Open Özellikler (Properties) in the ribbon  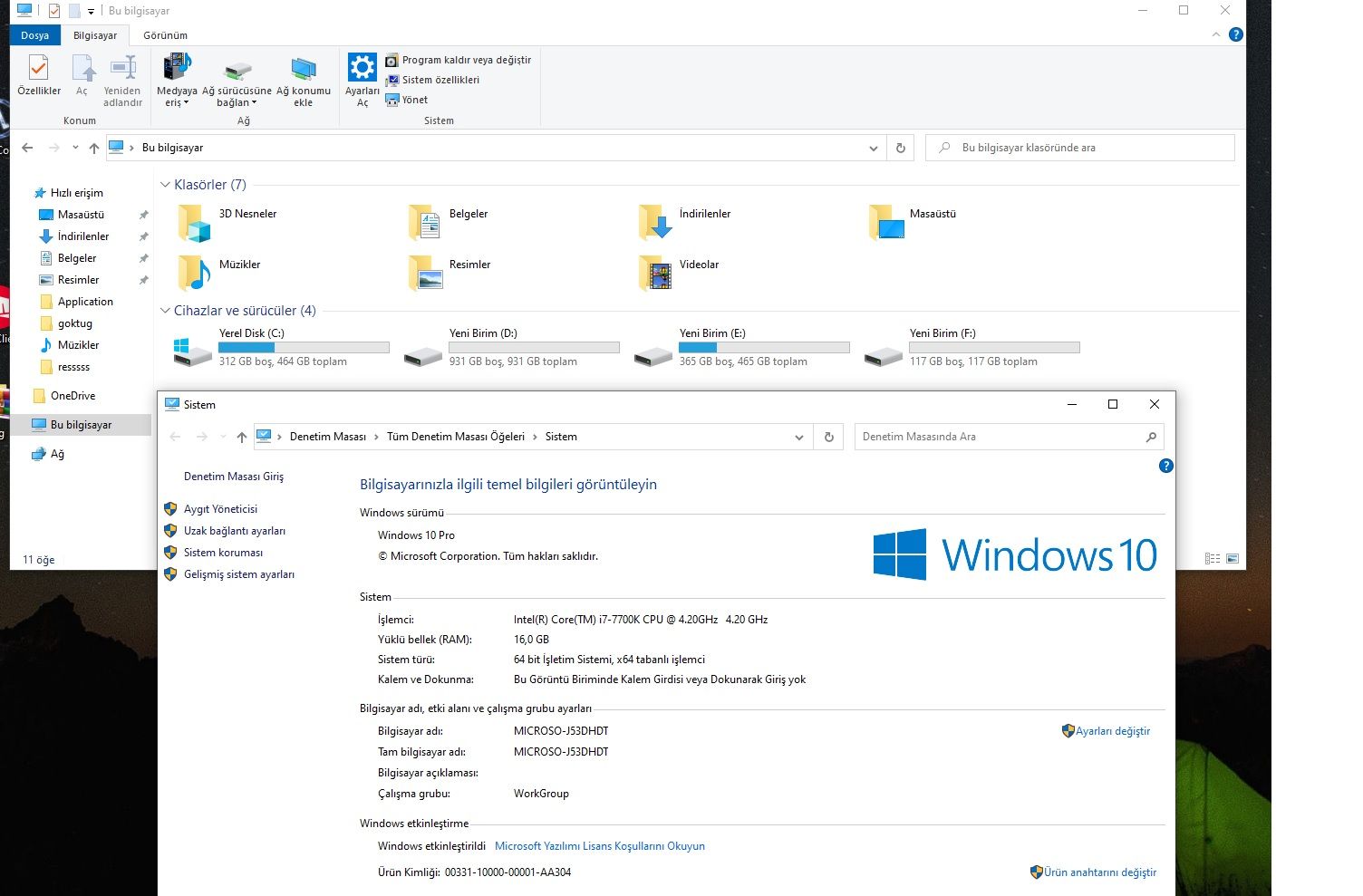tap(39, 76)
